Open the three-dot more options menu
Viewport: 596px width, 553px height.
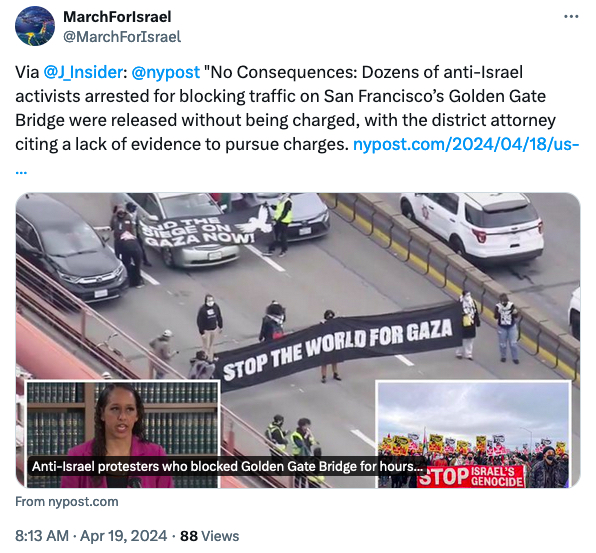coord(571,17)
